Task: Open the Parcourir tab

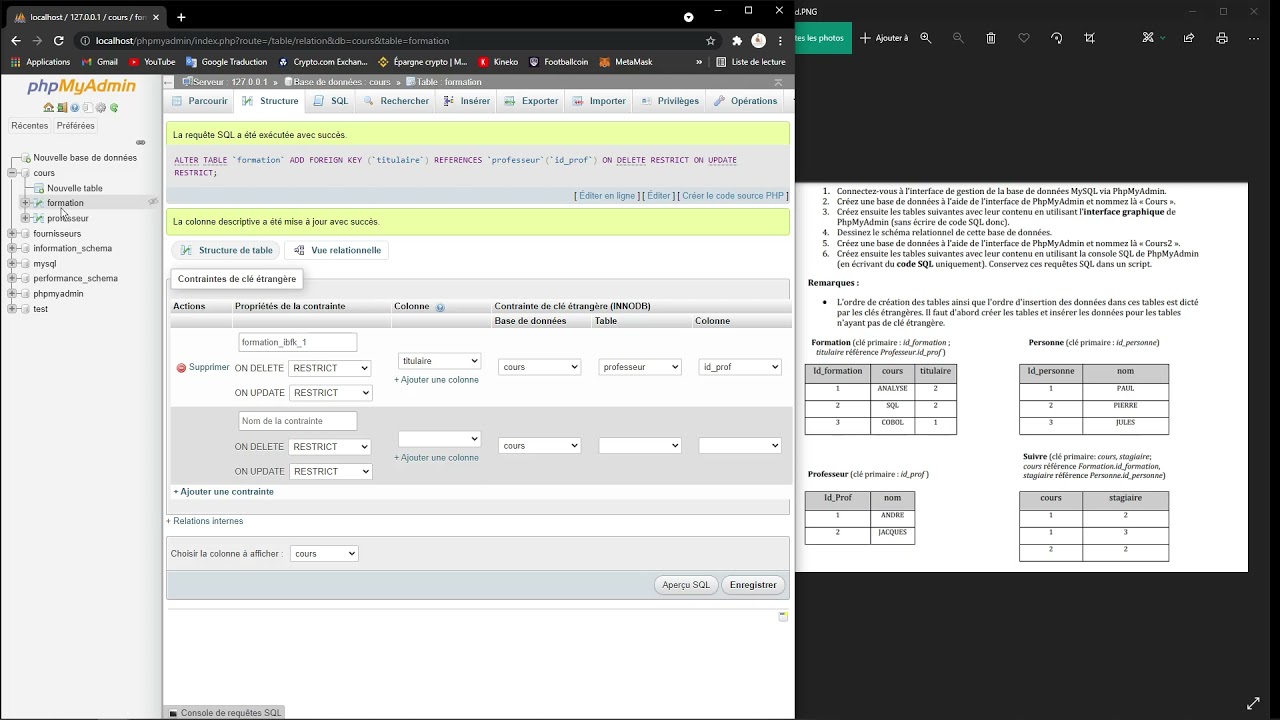Action: pos(199,101)
